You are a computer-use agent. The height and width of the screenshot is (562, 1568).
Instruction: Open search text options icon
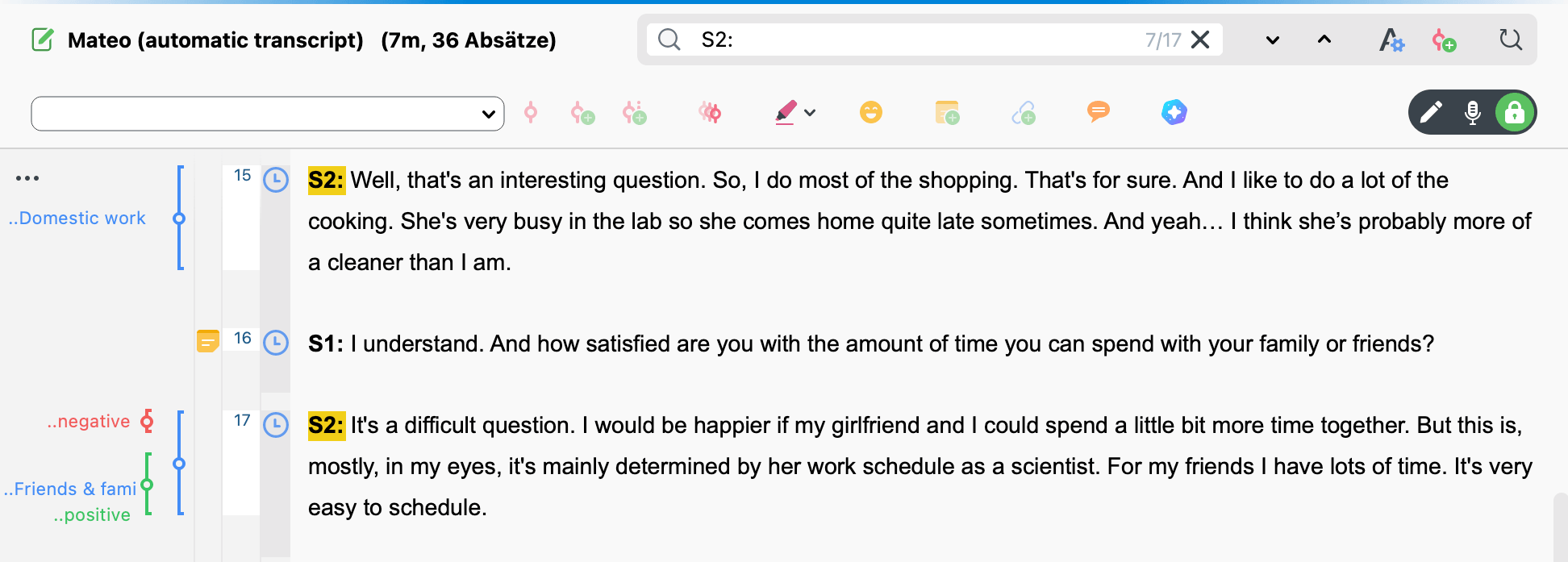1391,40
